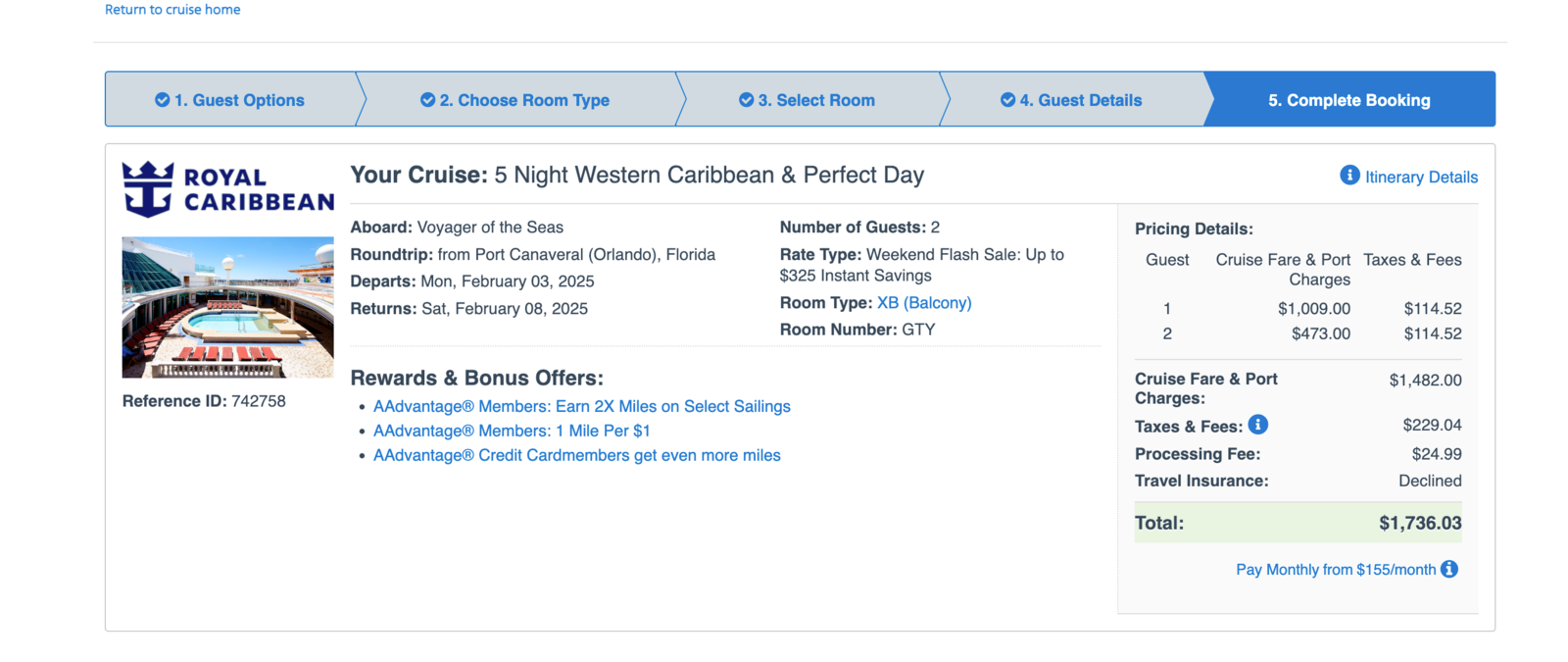
Task: Click Cruise Fare & Port Charges $1,482.00 total
Action: point(1425,381)
